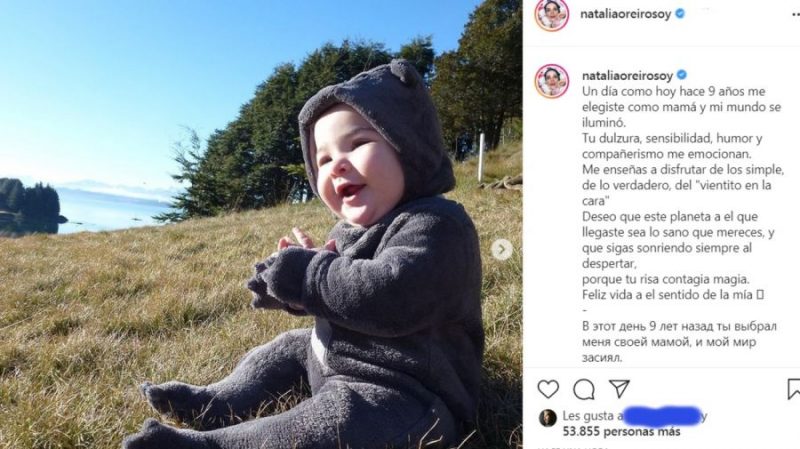The width and height of the screenshot is (800, 449).
Task: Click the Feliz vida caption line
Action: coord(673,294)
